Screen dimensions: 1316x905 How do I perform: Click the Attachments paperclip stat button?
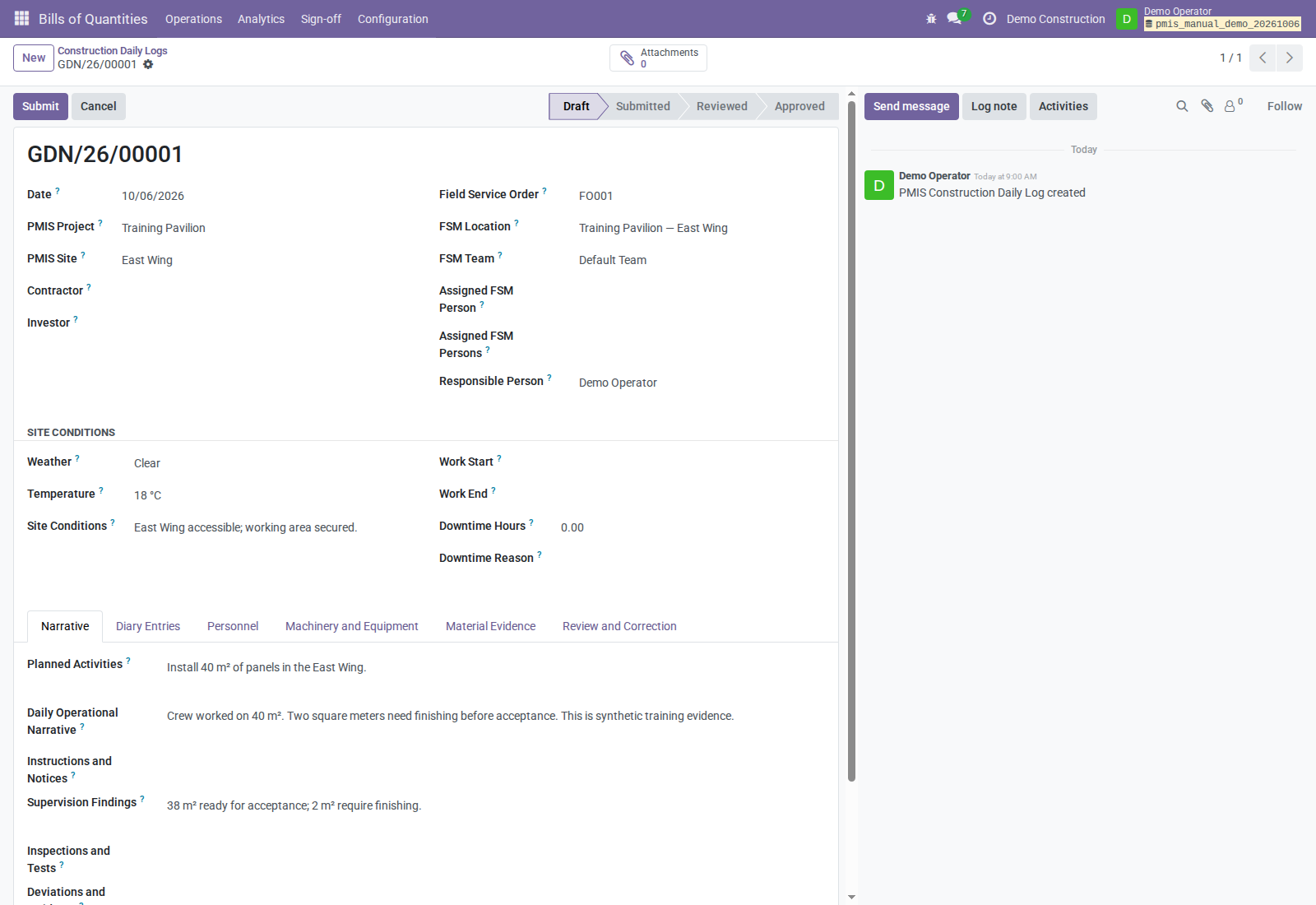tap(658, 58)
